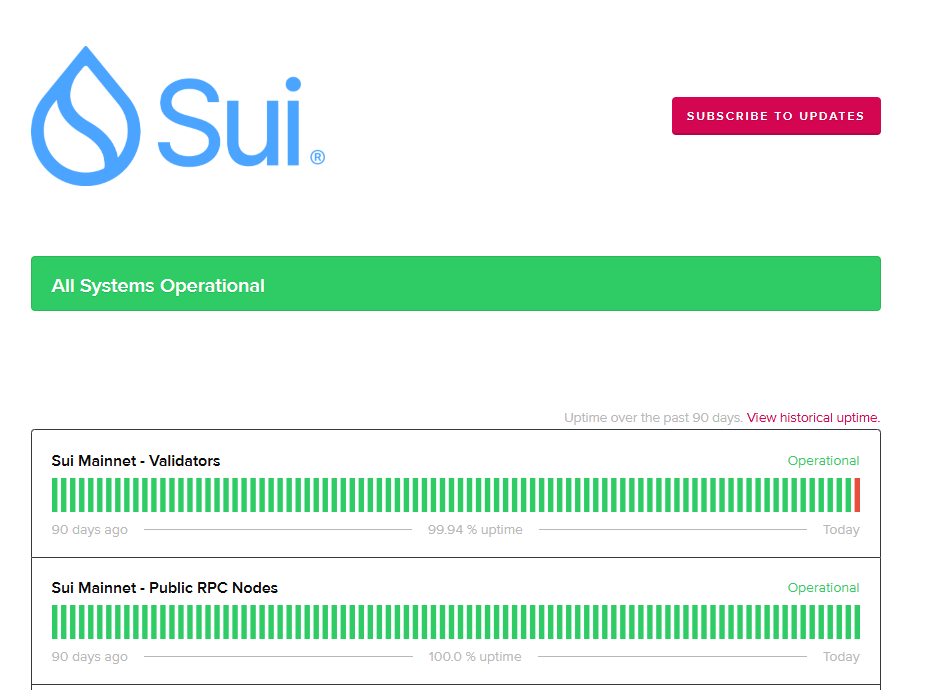Click 'Uptime over the past 90 days.' text

(653, 418)
